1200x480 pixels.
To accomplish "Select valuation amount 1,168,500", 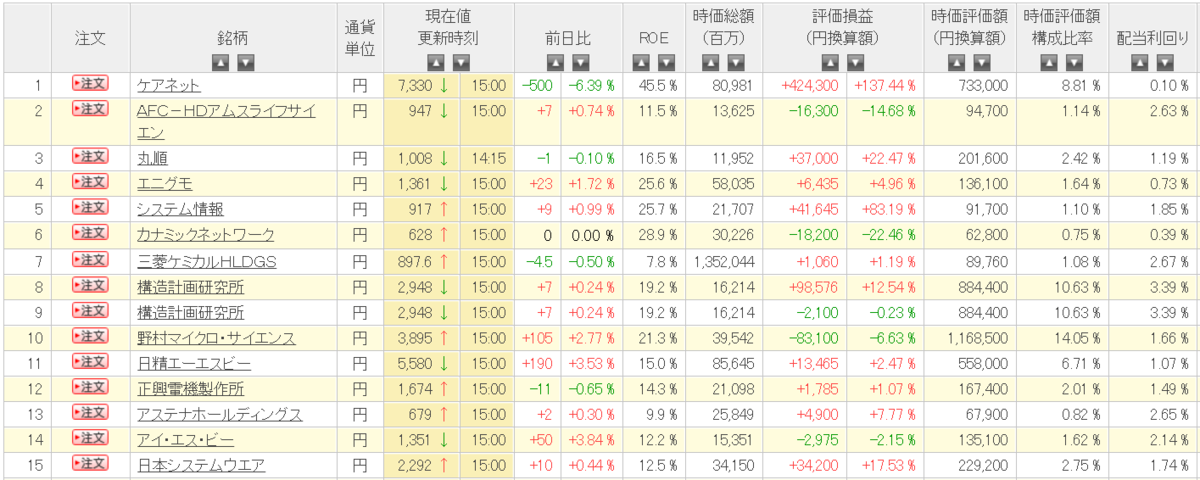I will [x=977, y=338].
